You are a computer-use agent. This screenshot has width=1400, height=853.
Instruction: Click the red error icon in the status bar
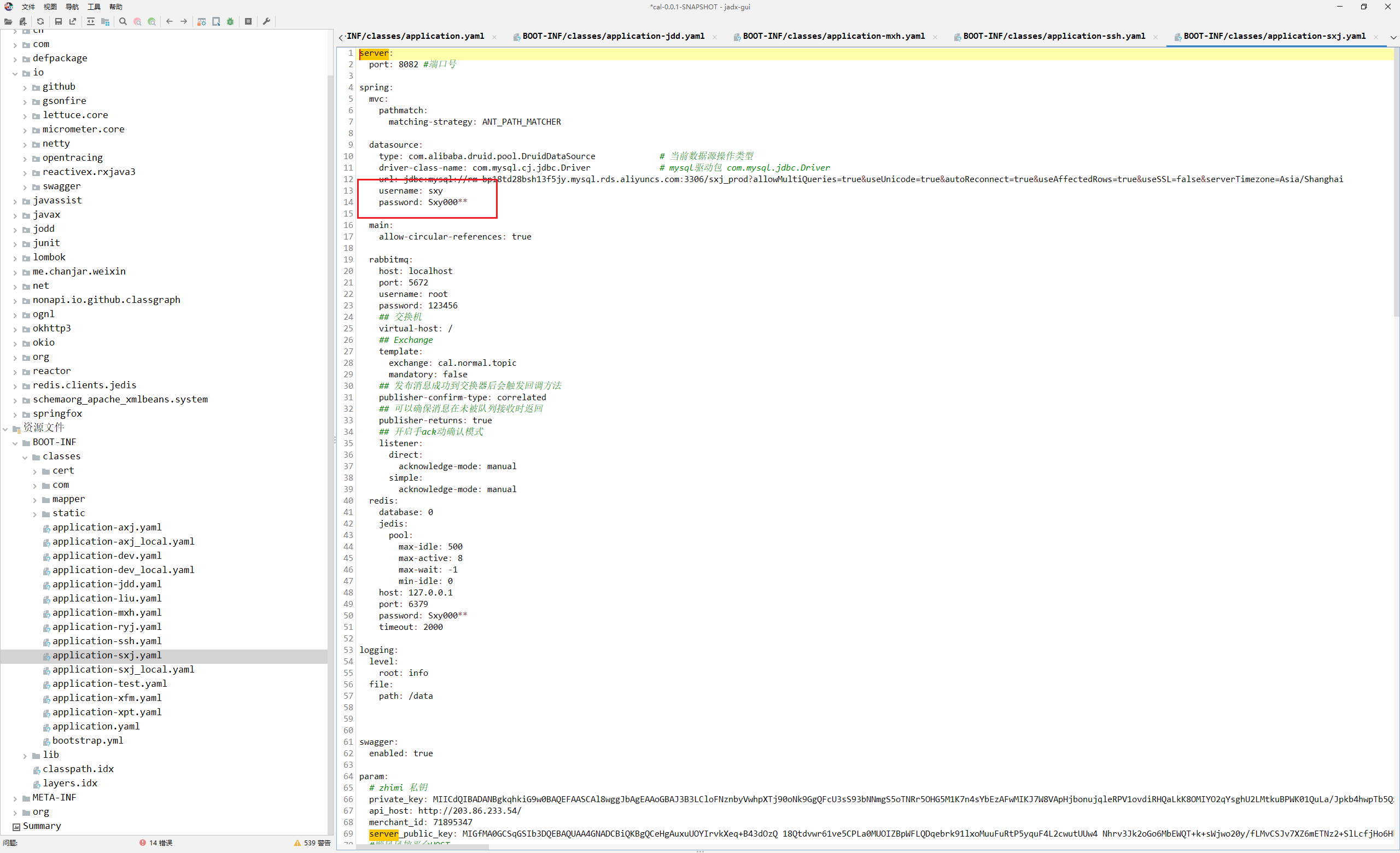point(142,843)
